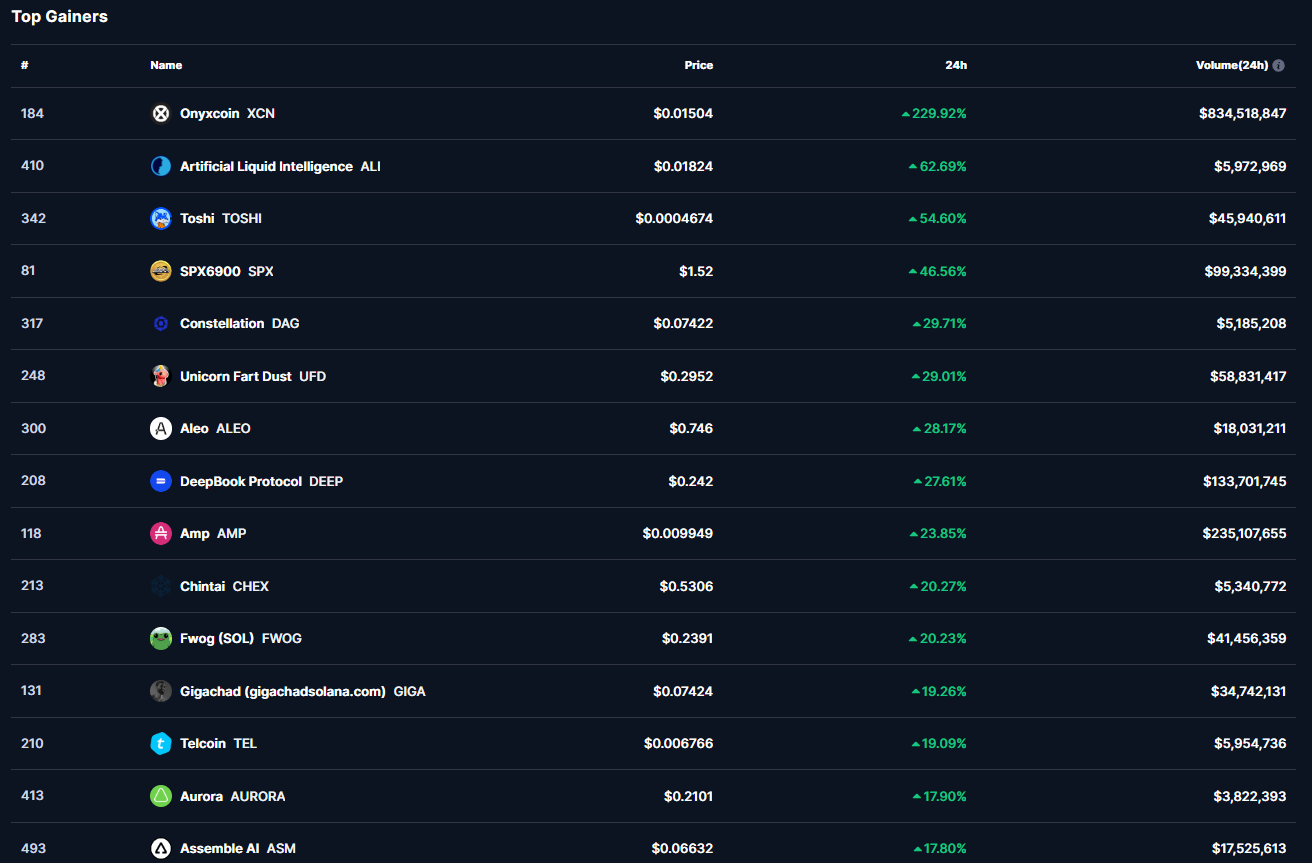
Task: Sort by 24h change column header
Action: pyautogui.click(x=955, y=65)
